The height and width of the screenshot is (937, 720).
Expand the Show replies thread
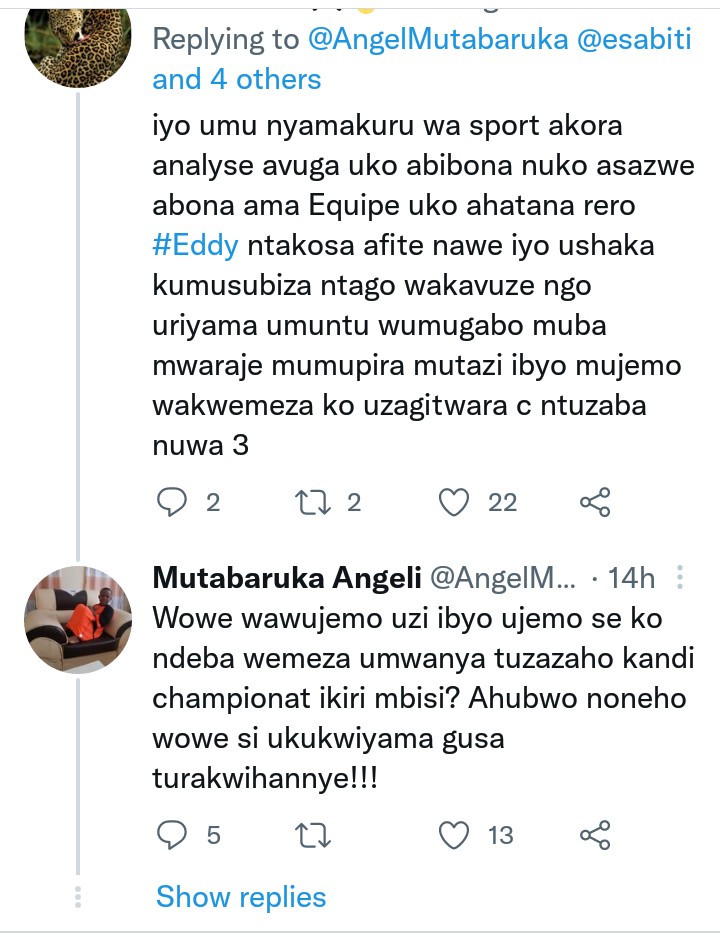pyautogui.click(x=240, y=896)
